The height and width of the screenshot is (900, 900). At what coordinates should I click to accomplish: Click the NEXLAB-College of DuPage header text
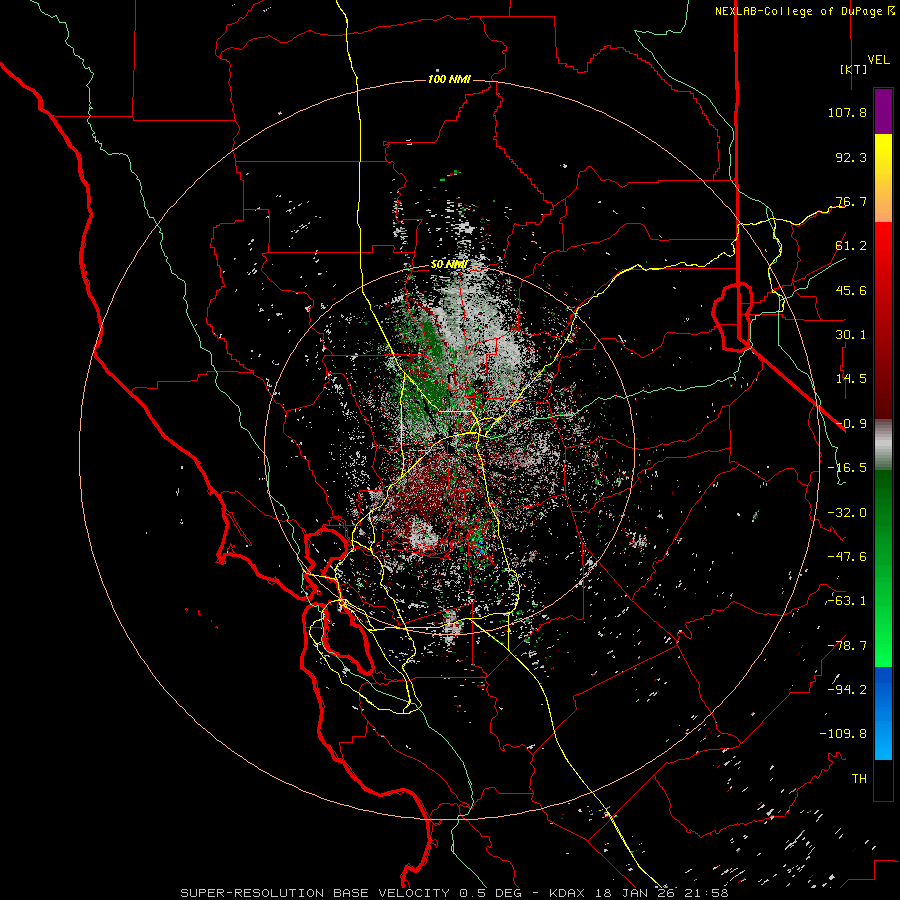[798, 11]
